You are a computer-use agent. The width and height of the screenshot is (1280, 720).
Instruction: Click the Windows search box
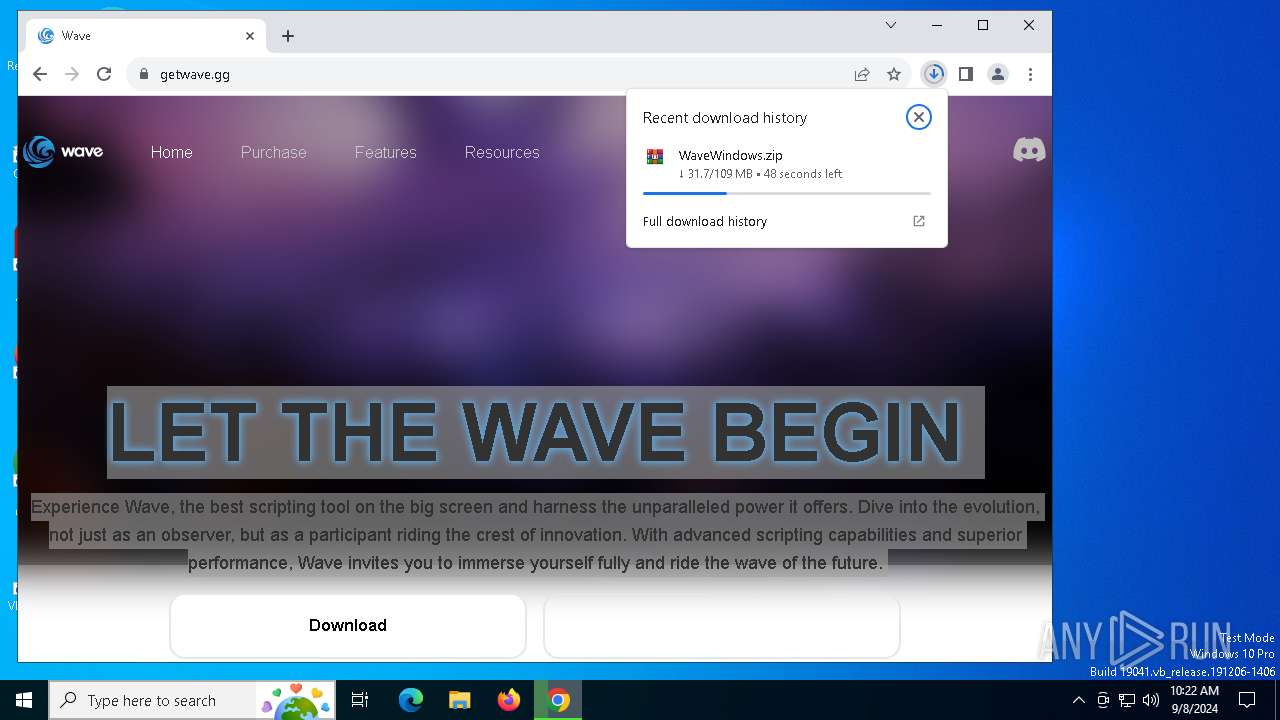point(193,700)
